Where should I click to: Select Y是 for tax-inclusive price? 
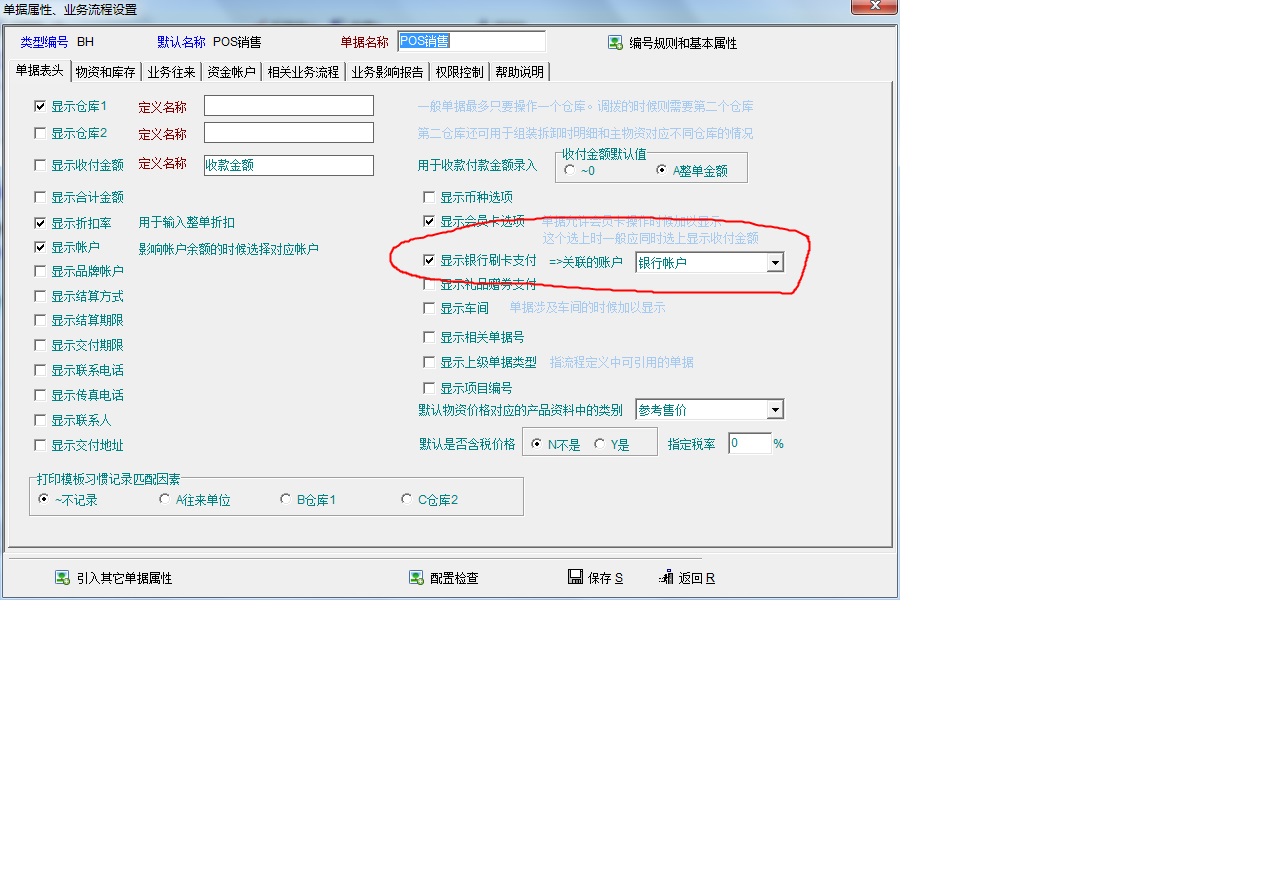pyautogui.click(x=599, y=444)
